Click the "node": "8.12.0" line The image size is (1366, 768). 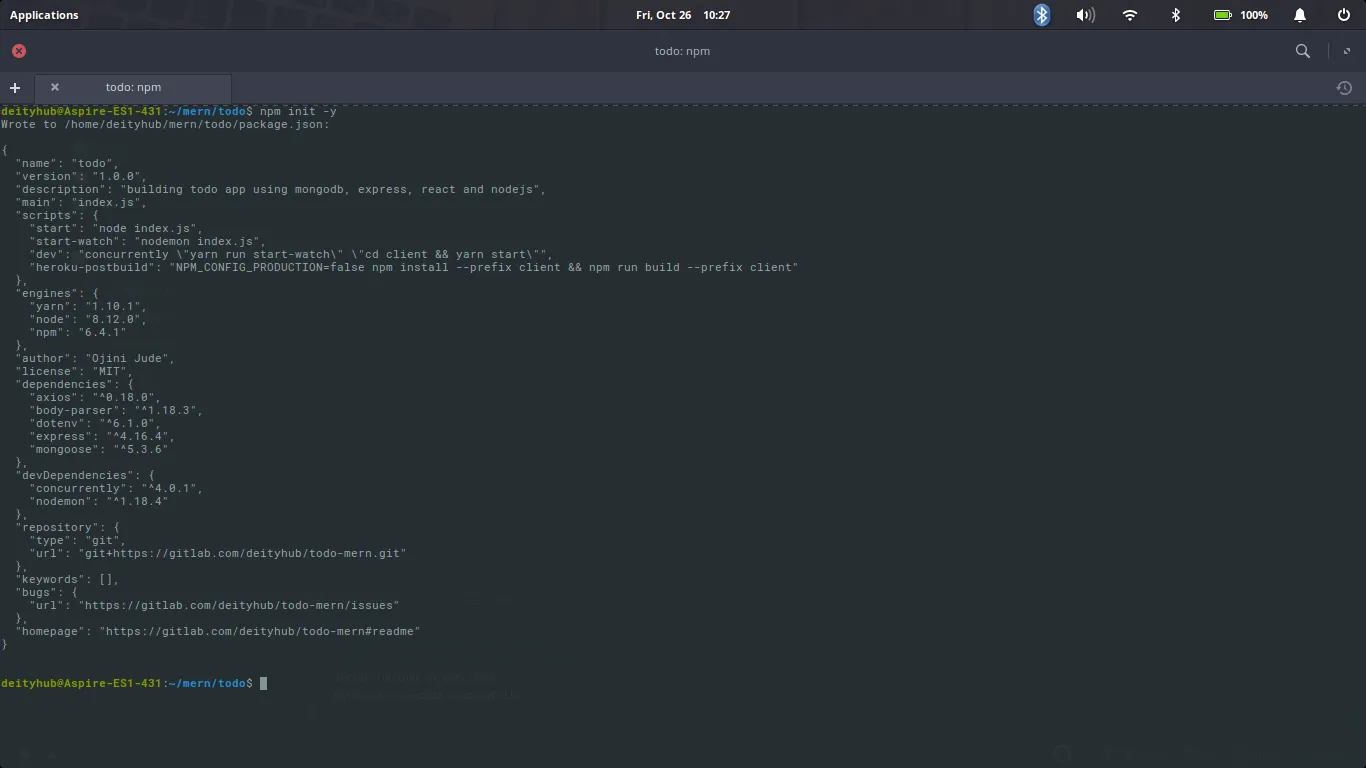pos(88,319)
